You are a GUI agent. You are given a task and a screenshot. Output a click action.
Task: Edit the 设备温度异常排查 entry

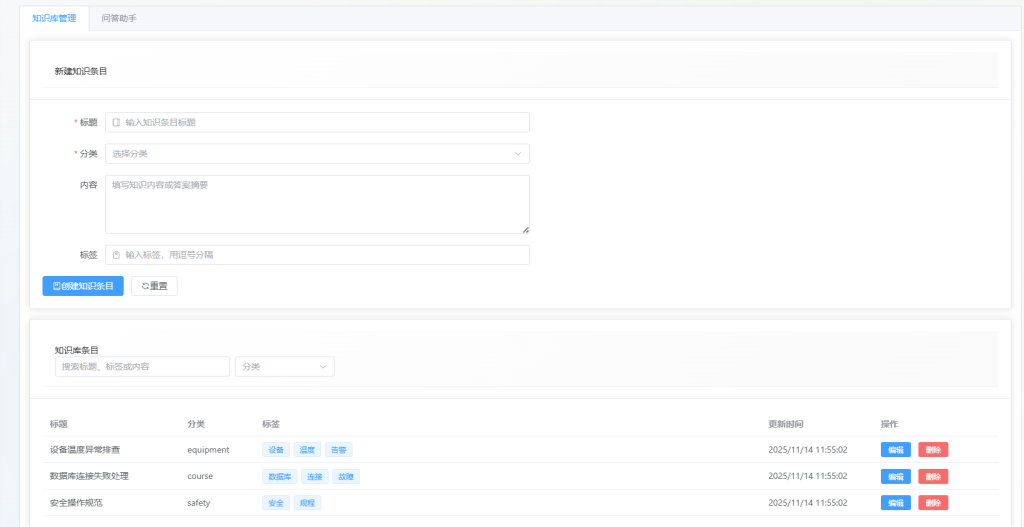coord(895,450)
